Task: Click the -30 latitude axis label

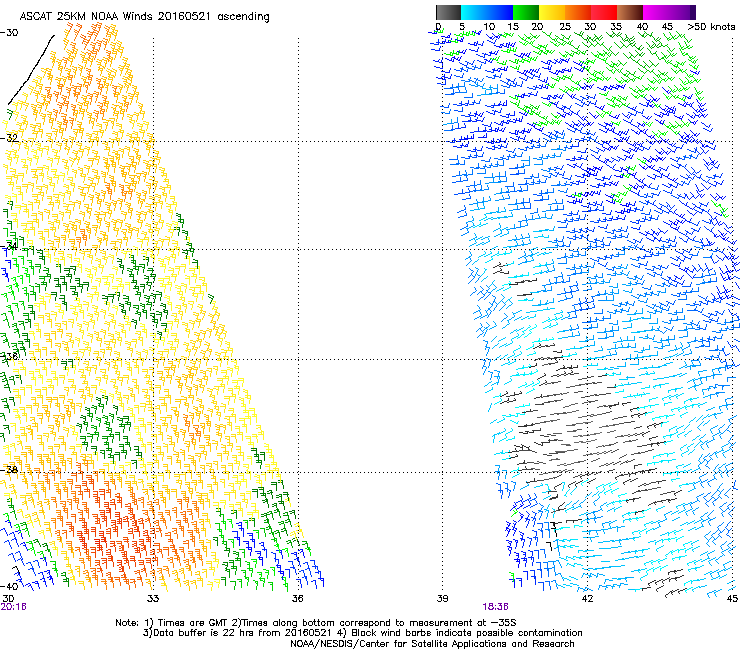Action: click(x=9, y=33)
